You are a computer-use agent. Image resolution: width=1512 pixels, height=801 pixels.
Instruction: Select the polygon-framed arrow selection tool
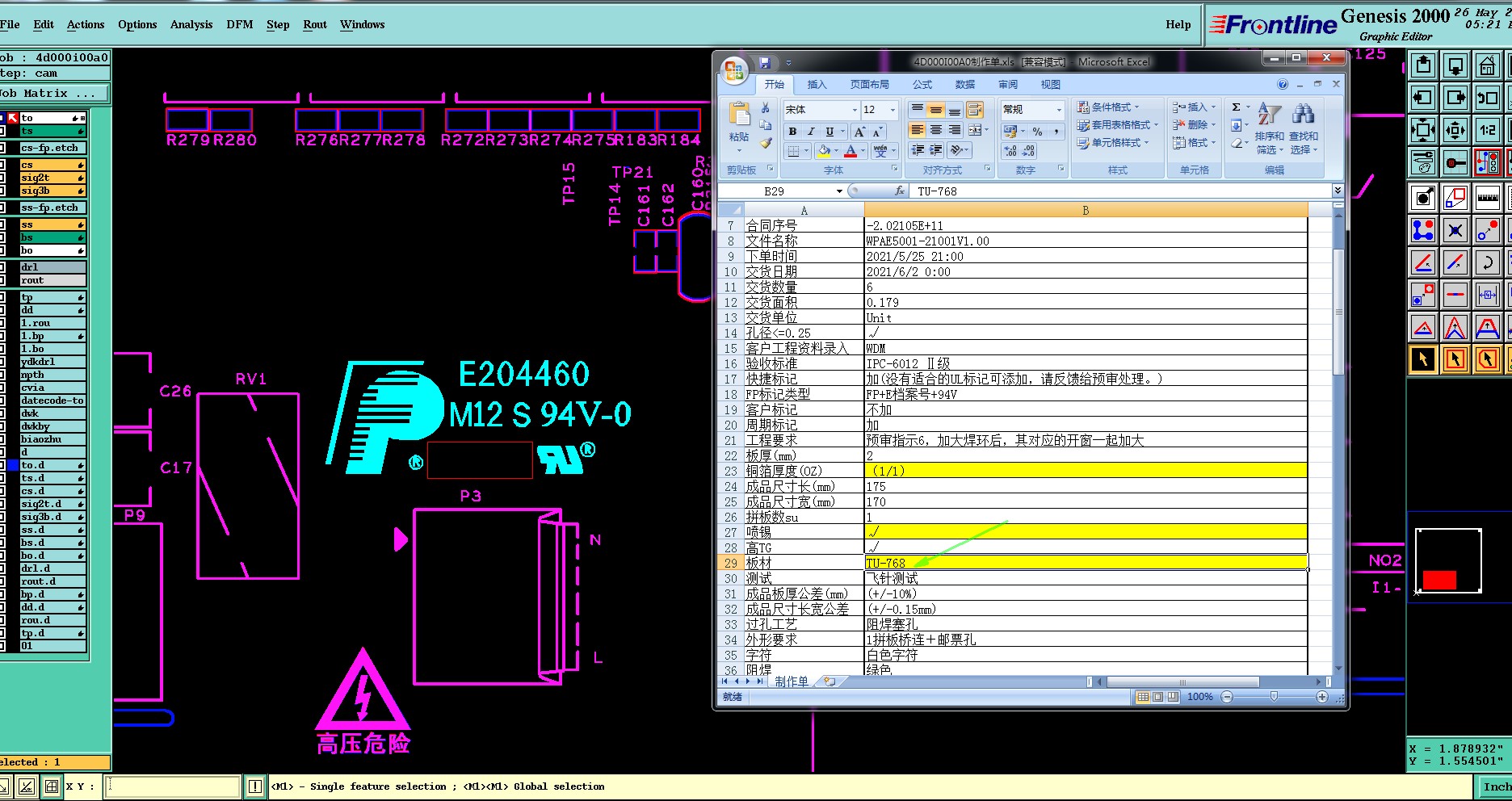point(1487,359)
